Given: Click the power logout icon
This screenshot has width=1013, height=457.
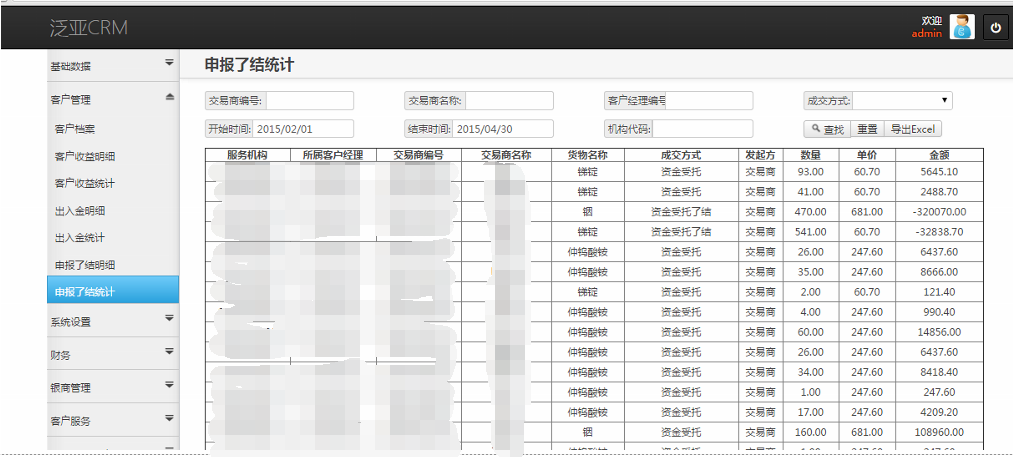Looking at the screenshot, I should [x=995, y=28].
